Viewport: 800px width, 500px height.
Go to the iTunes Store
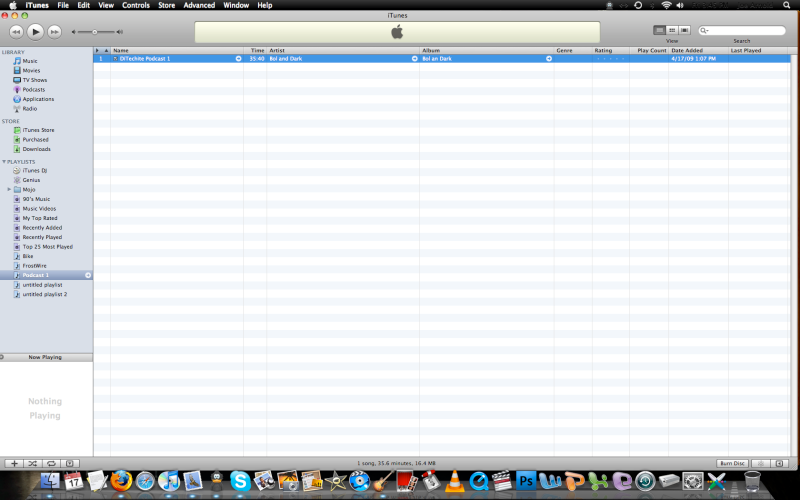38,130
